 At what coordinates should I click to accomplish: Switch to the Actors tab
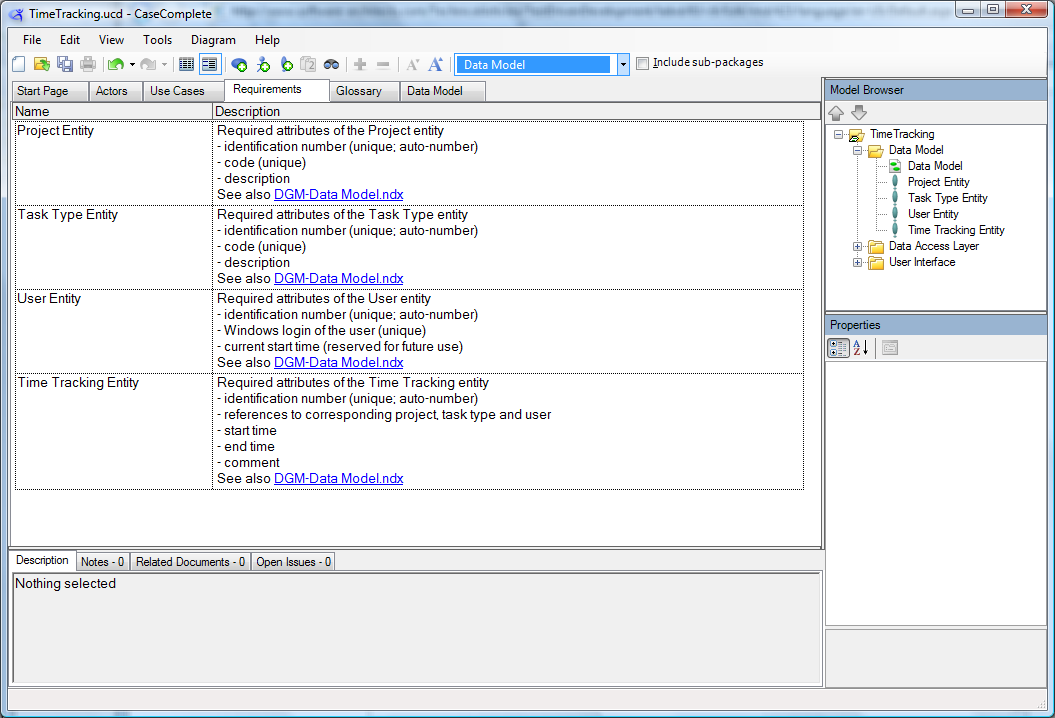tap(115, 91)
